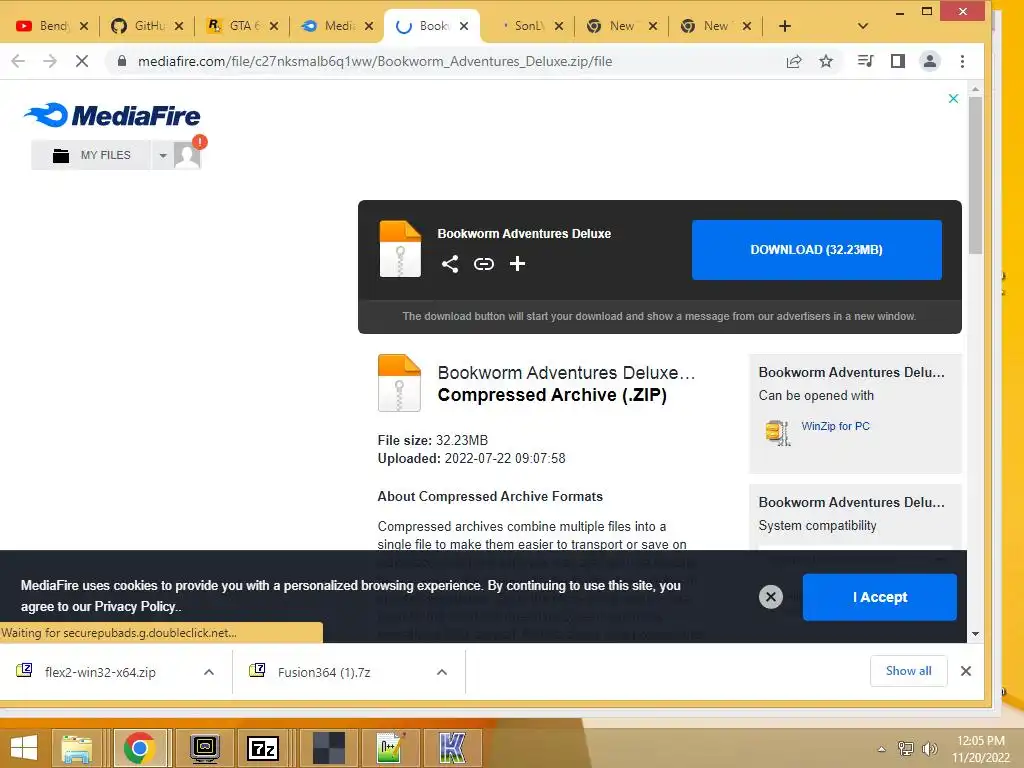The image size is (1024, 768).
Task: Open the WinZip for PC link
Action: 835,426
